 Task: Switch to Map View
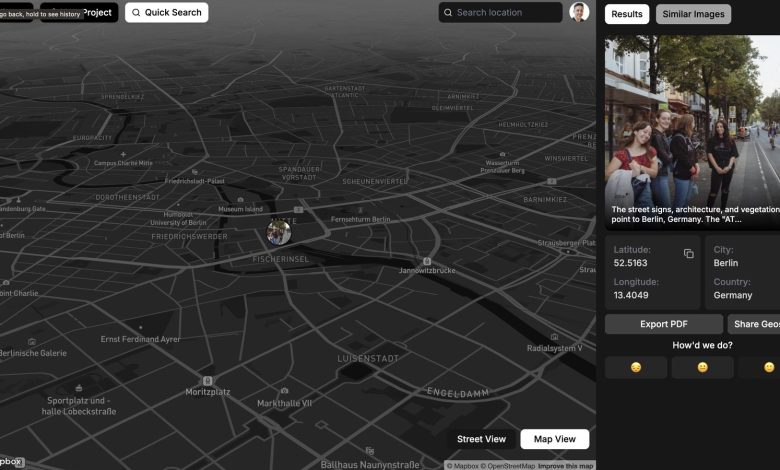click(555, 439)
